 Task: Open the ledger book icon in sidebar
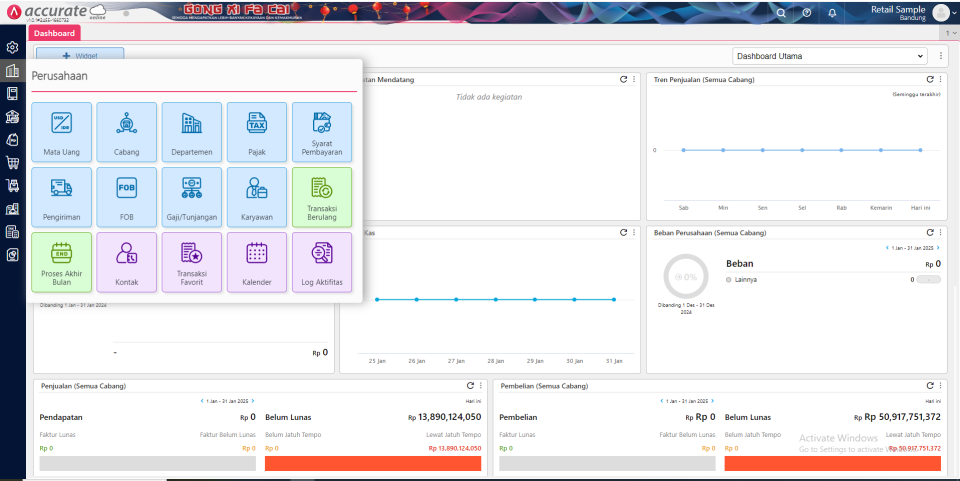point(12,93)
